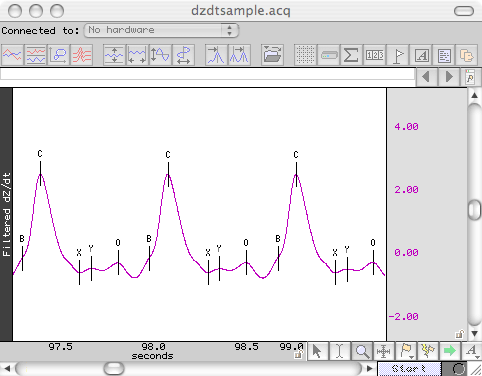Open file with the folder icon

[x=272, y=55]
